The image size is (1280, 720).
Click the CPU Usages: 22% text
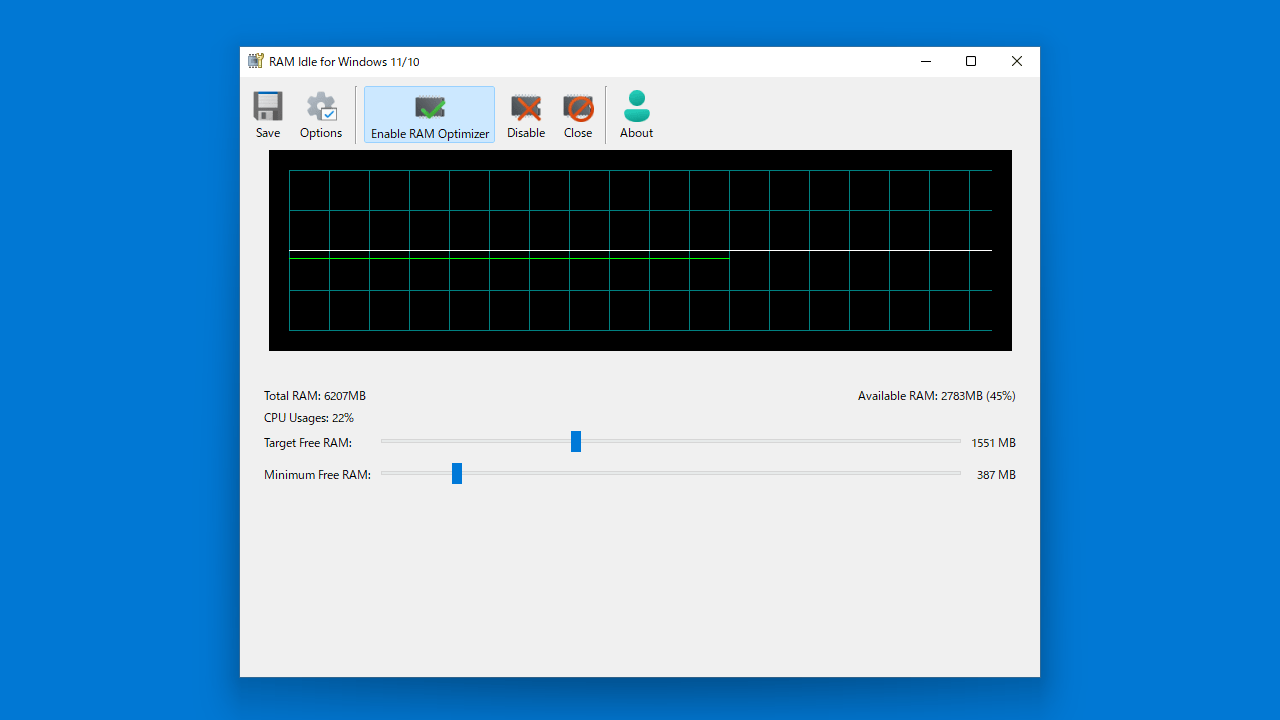coord(309,418)
